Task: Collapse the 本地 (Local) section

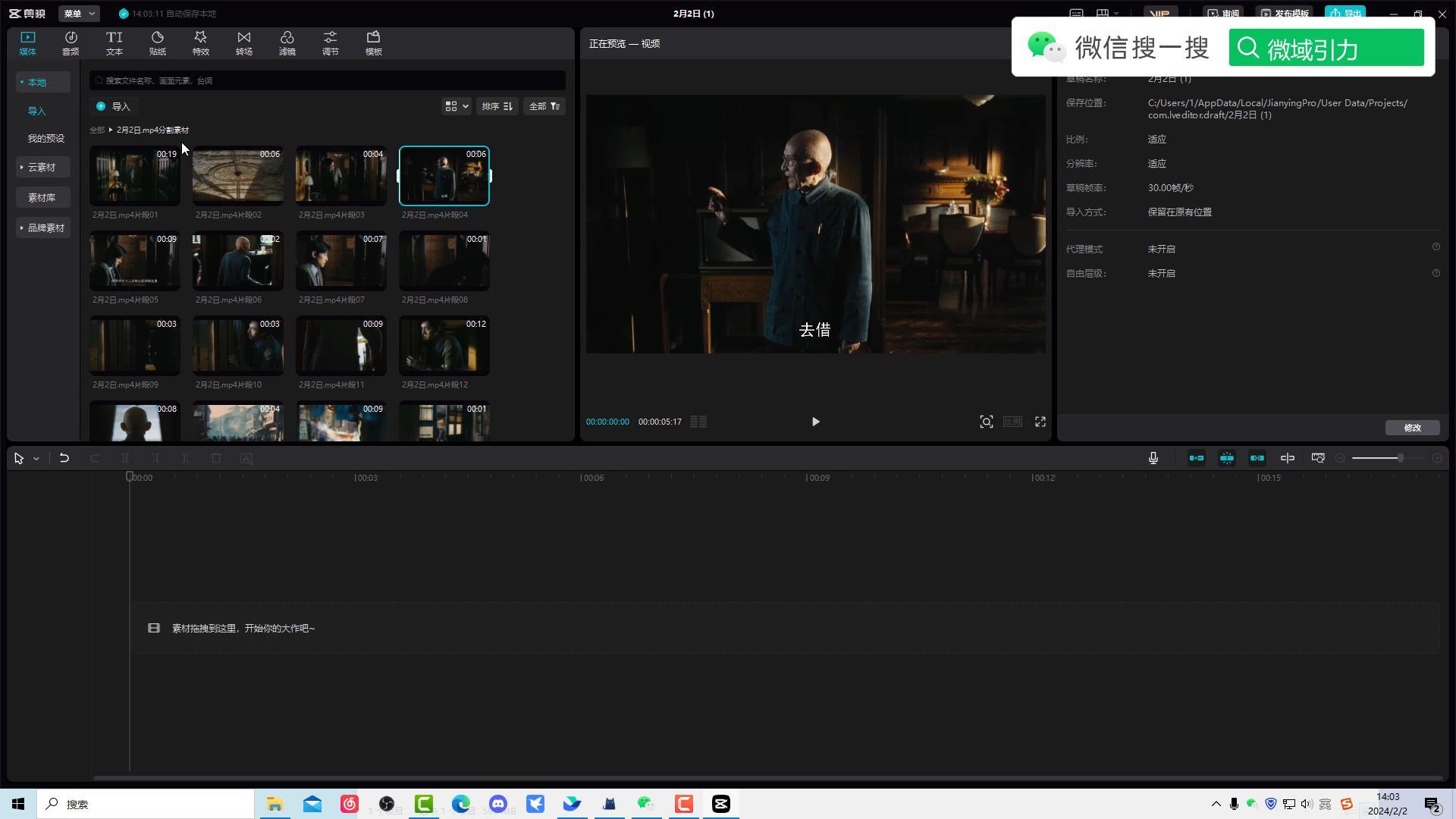Action: pos(42,82)
